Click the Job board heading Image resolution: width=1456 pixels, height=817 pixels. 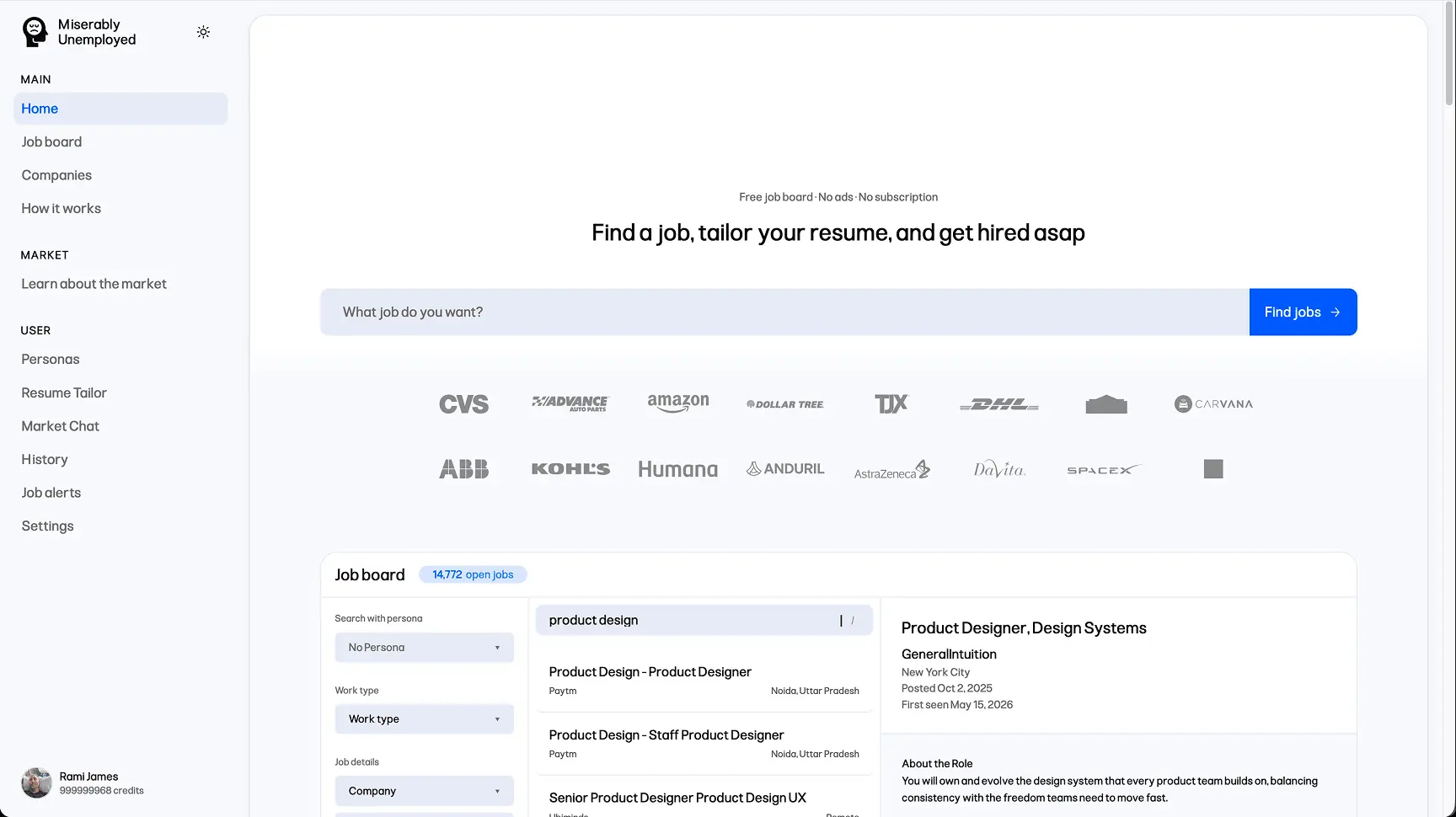click(370, 574)
